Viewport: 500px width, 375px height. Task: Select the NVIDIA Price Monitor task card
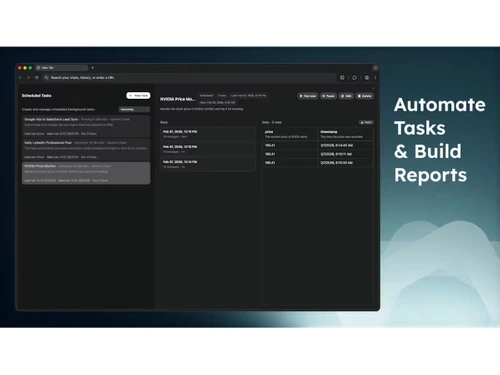(x=86, y=173)
